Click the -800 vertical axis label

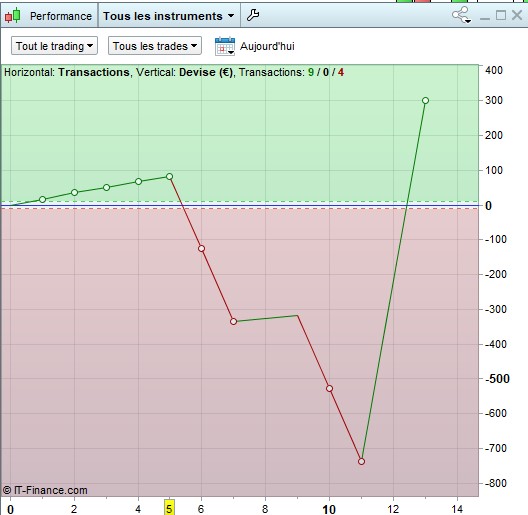tap(496, 483)
